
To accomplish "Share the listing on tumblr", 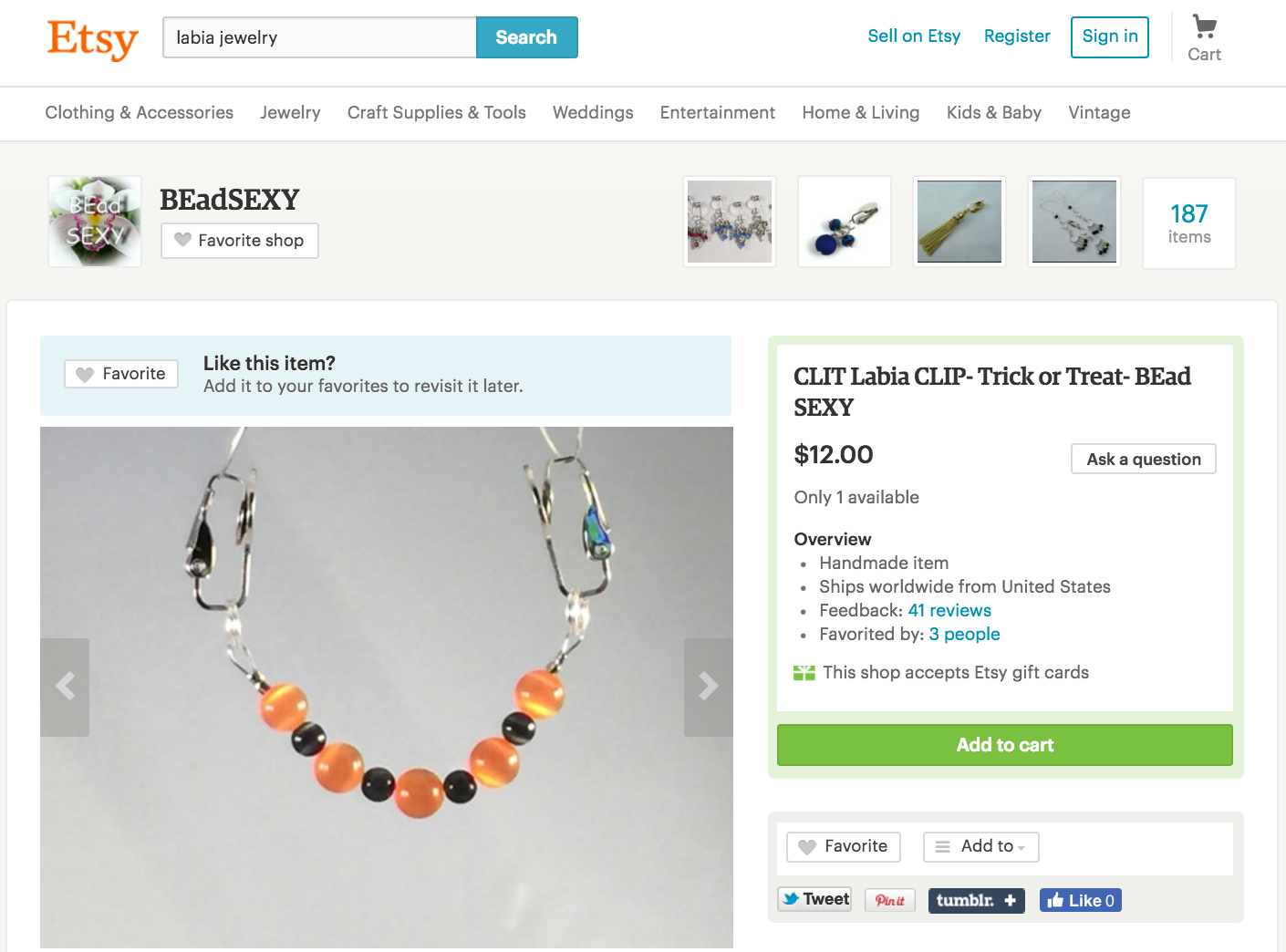I will pos(976,900).
